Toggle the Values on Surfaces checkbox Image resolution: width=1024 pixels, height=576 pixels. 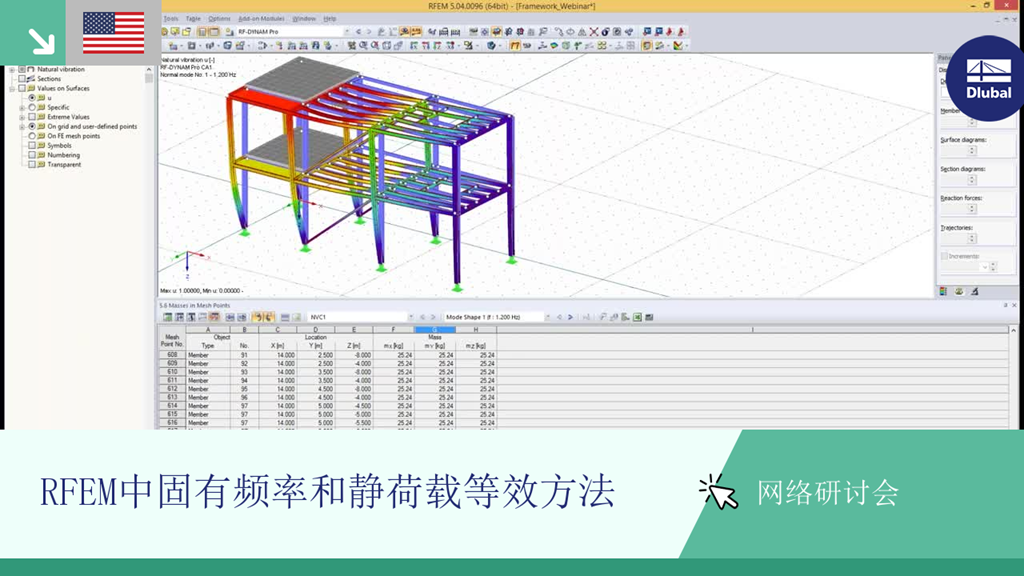point(22,88)
